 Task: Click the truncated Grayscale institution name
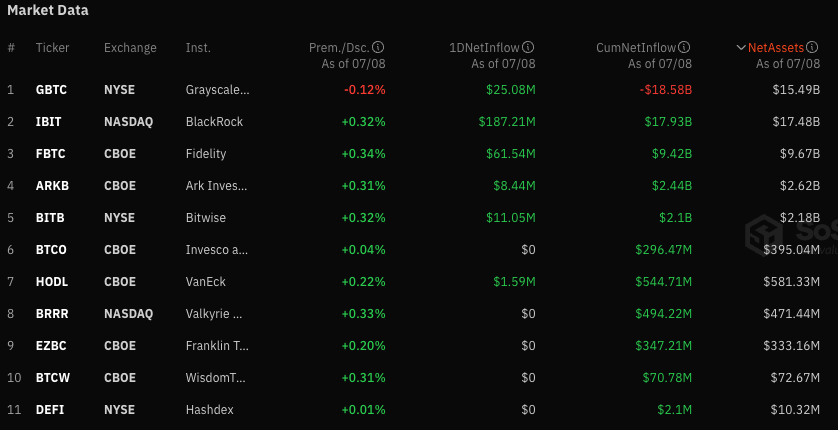[x=217, y=89]
